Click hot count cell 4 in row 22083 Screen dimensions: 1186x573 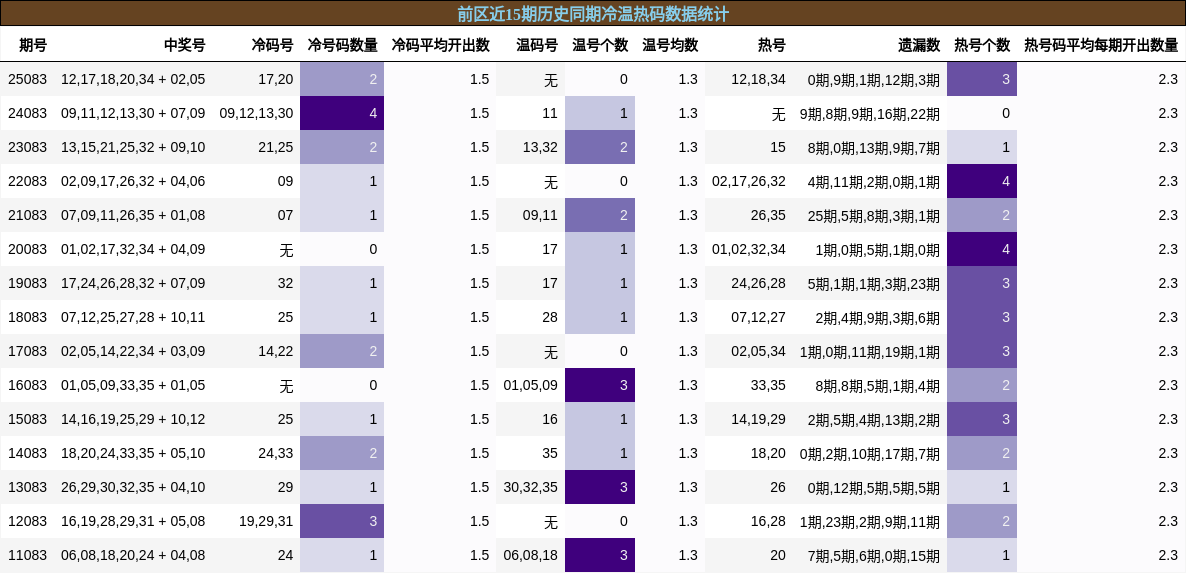tap(982, 181)
